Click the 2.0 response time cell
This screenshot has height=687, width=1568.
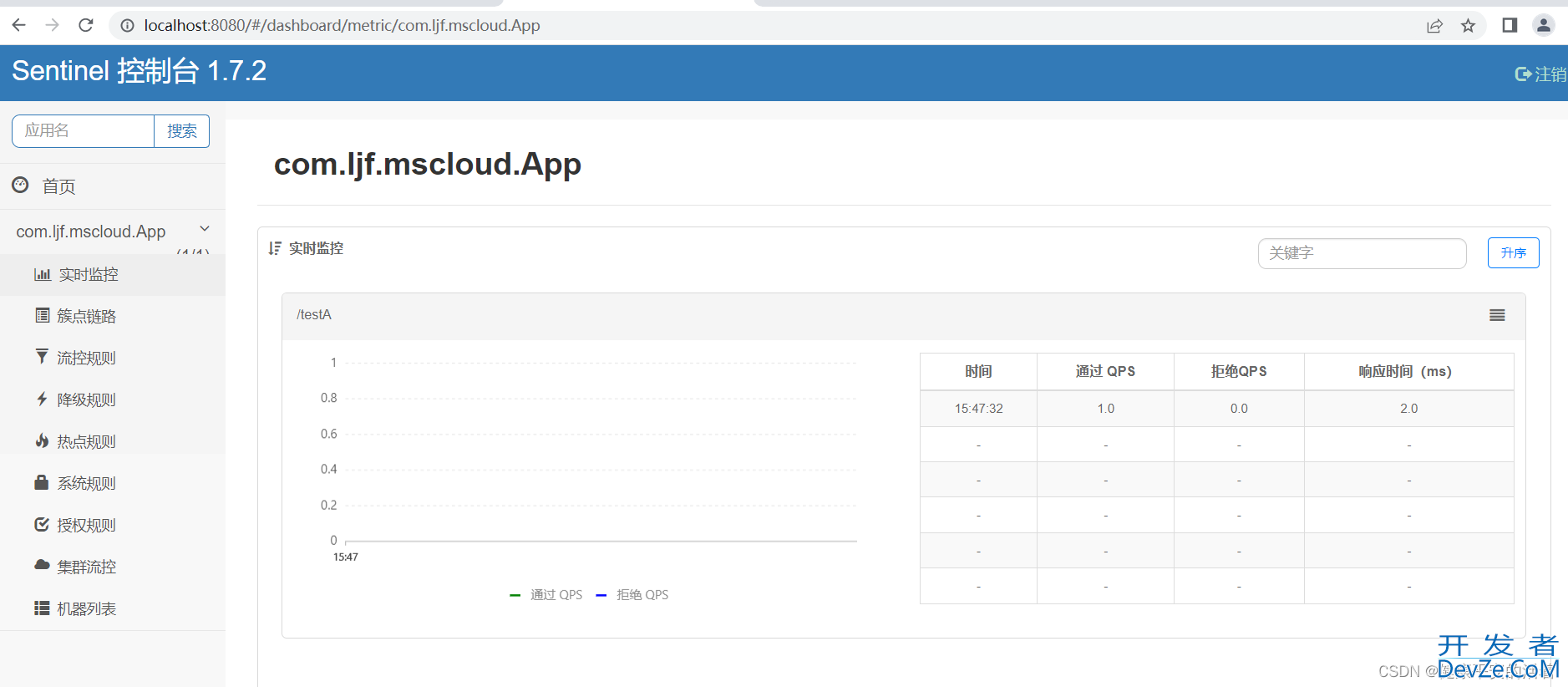pyautogui.click(x=1409, y=409)
